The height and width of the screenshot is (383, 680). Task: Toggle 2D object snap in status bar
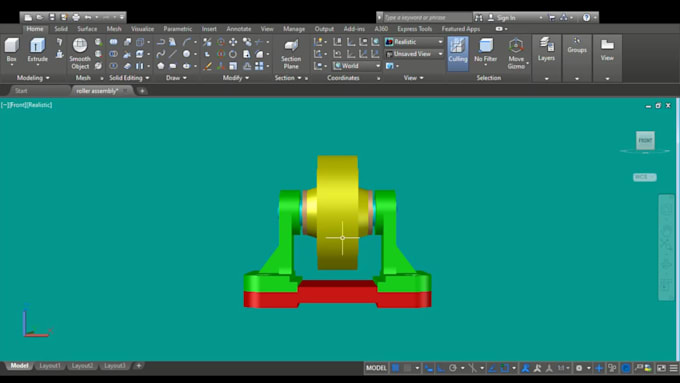tap(504, 368)
